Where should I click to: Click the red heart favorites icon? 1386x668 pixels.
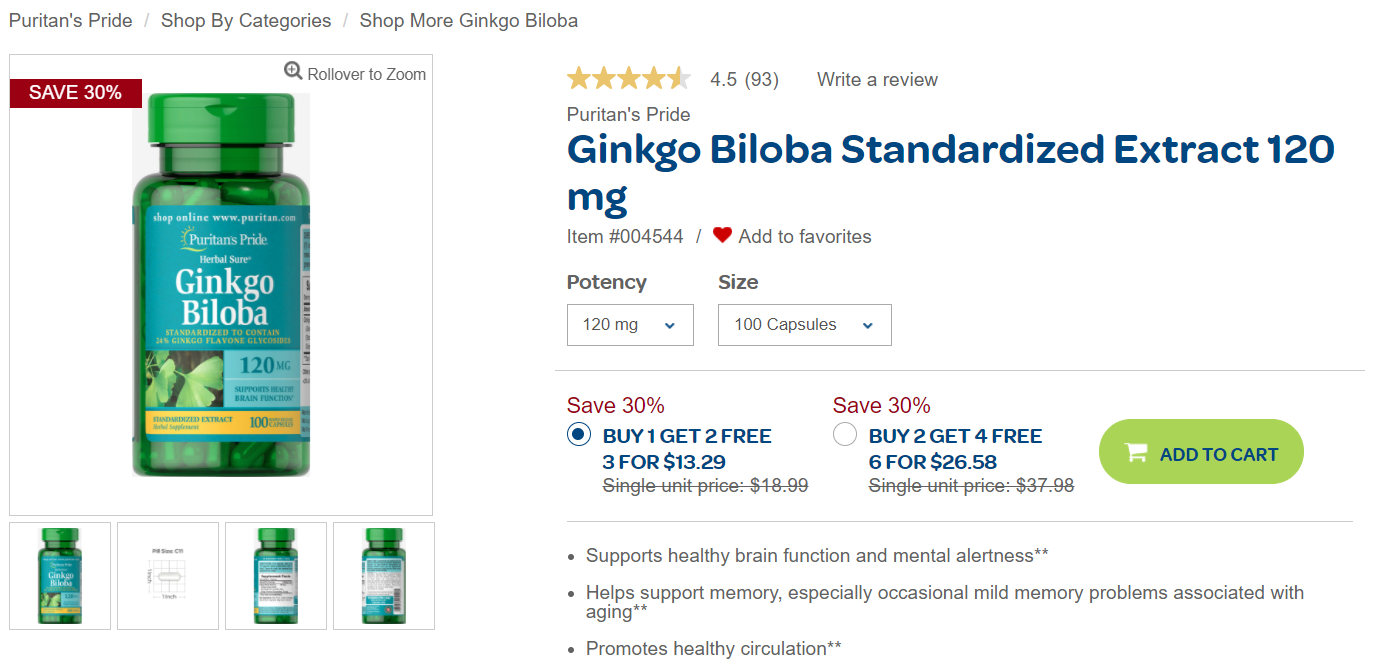[x=722, y=236]
